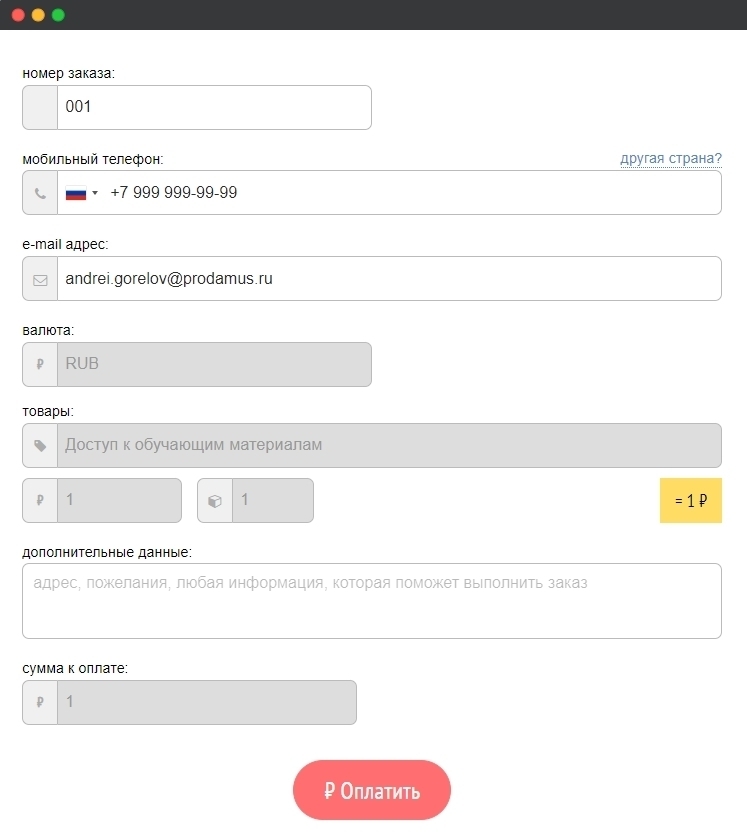
Task: Click the ruble icon next to RUB
Action: tap(40, 365)
